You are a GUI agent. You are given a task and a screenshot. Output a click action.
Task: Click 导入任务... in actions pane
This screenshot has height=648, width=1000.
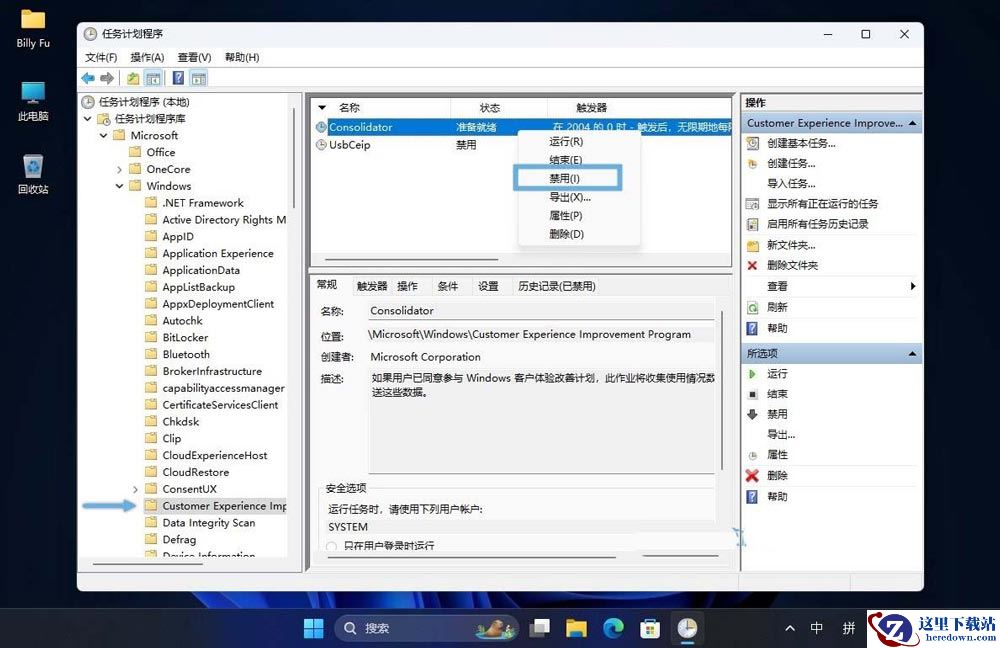coord(791,184)
